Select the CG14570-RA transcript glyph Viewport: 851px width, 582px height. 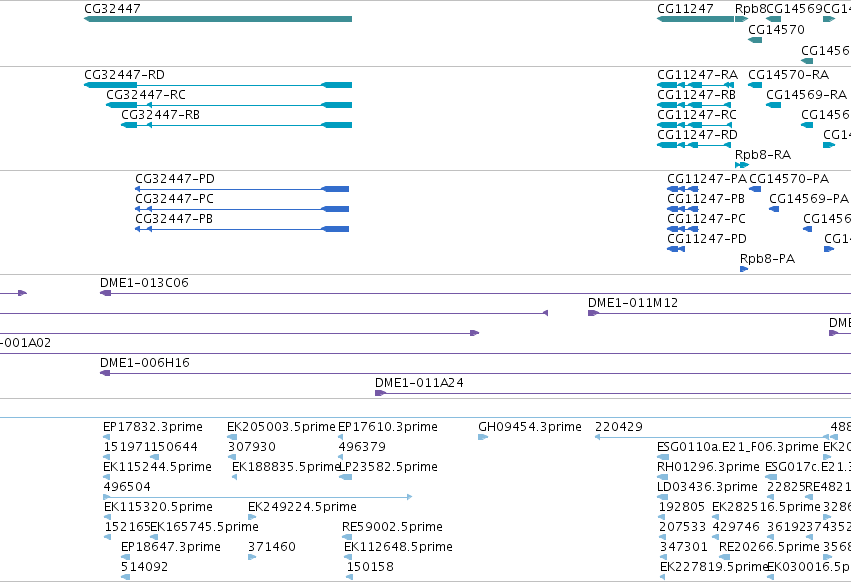[755, 85]
